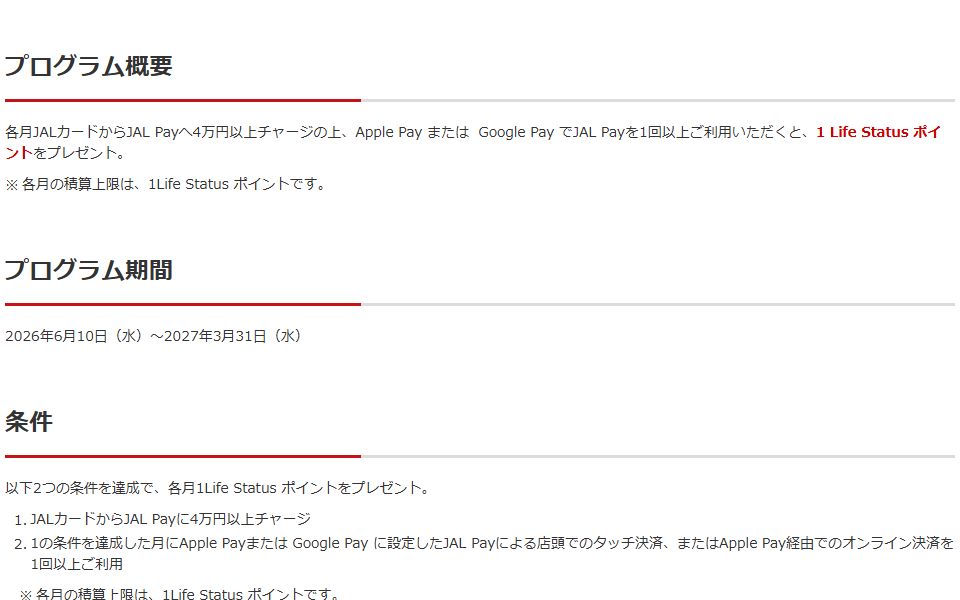Click the プログラム概要 heading

point(89,66)
